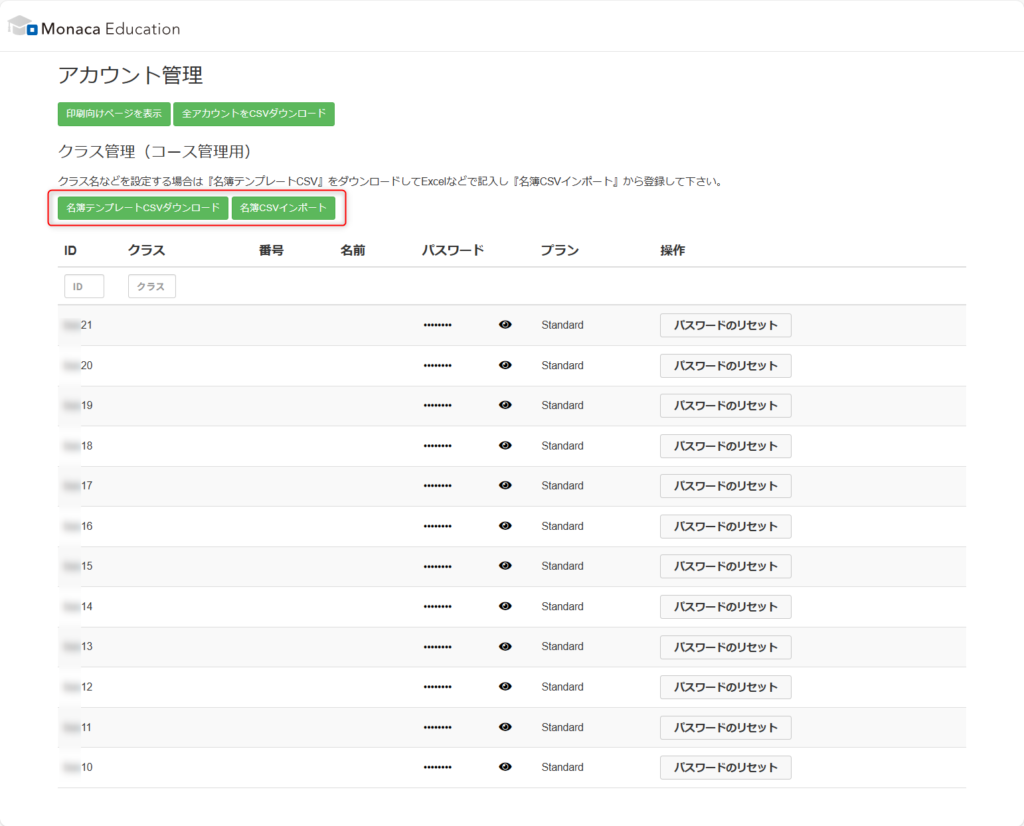Image resolution: width=1024 pixels, height=826 pixels.
Task: Show password for account row 20
Action: (x=505, y=365)
